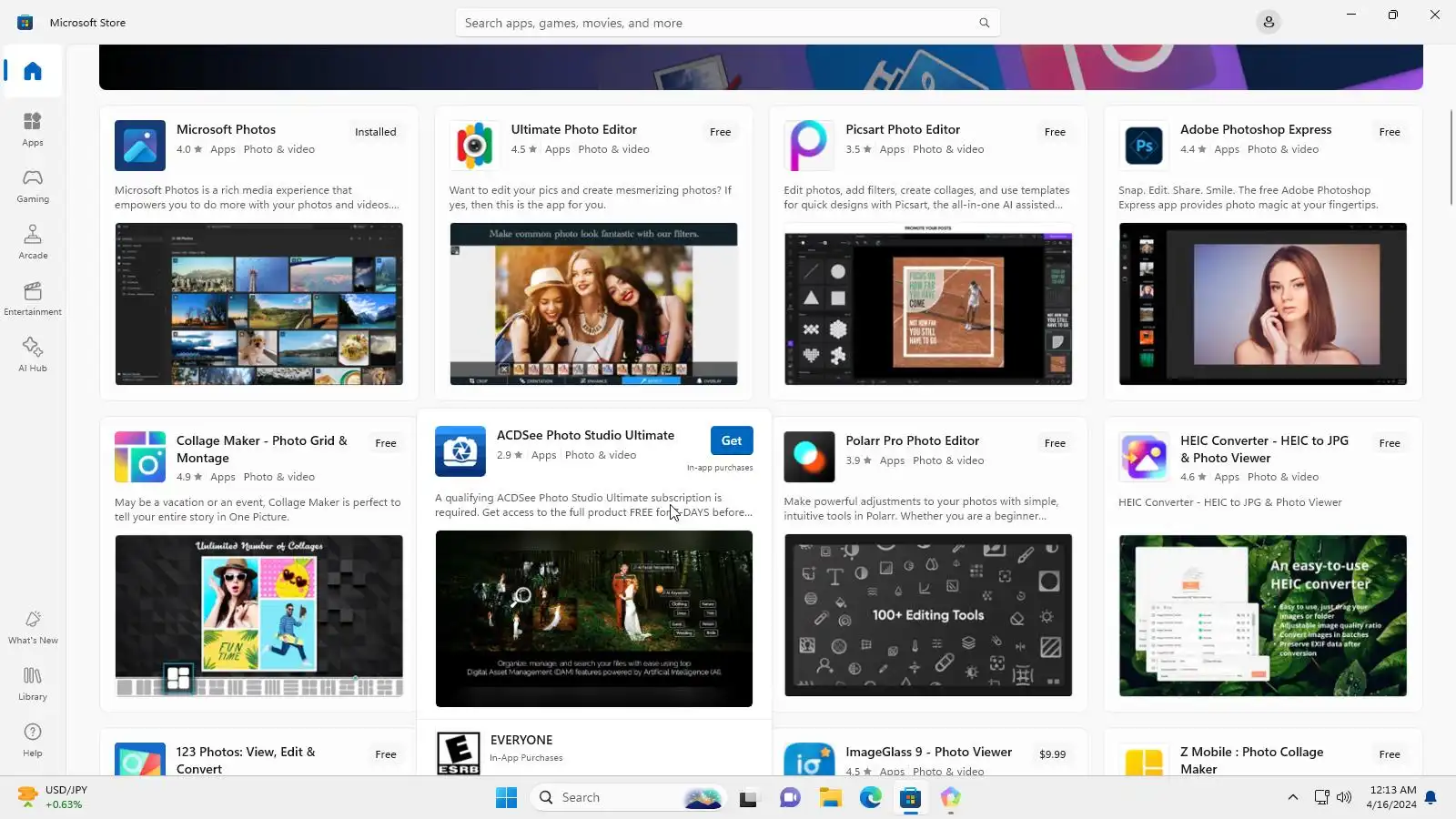Open File Explorer from the taskbar
The image size is (1456, 819).
pyautogui.click(x=830, y=798)
